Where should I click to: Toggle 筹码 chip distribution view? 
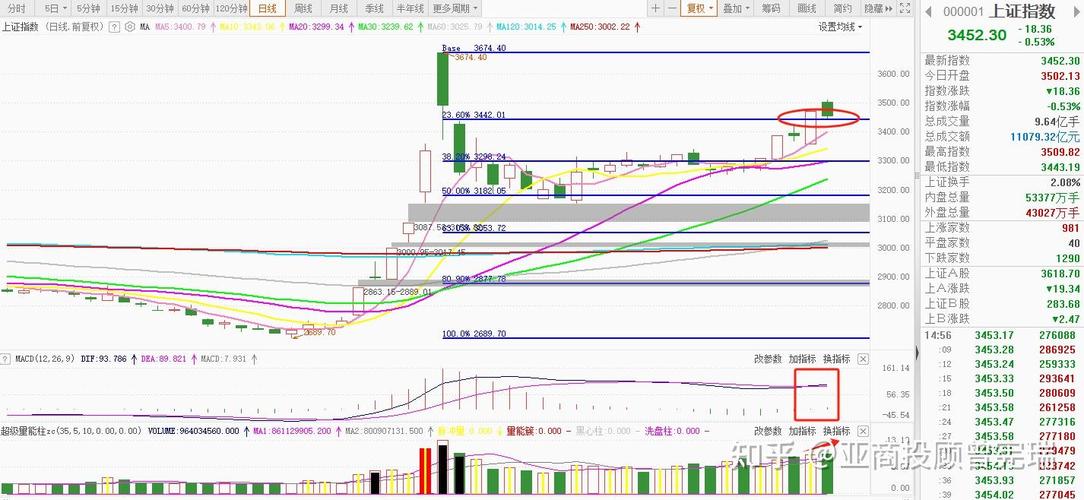pyautogui.click(x=770, y=8)
